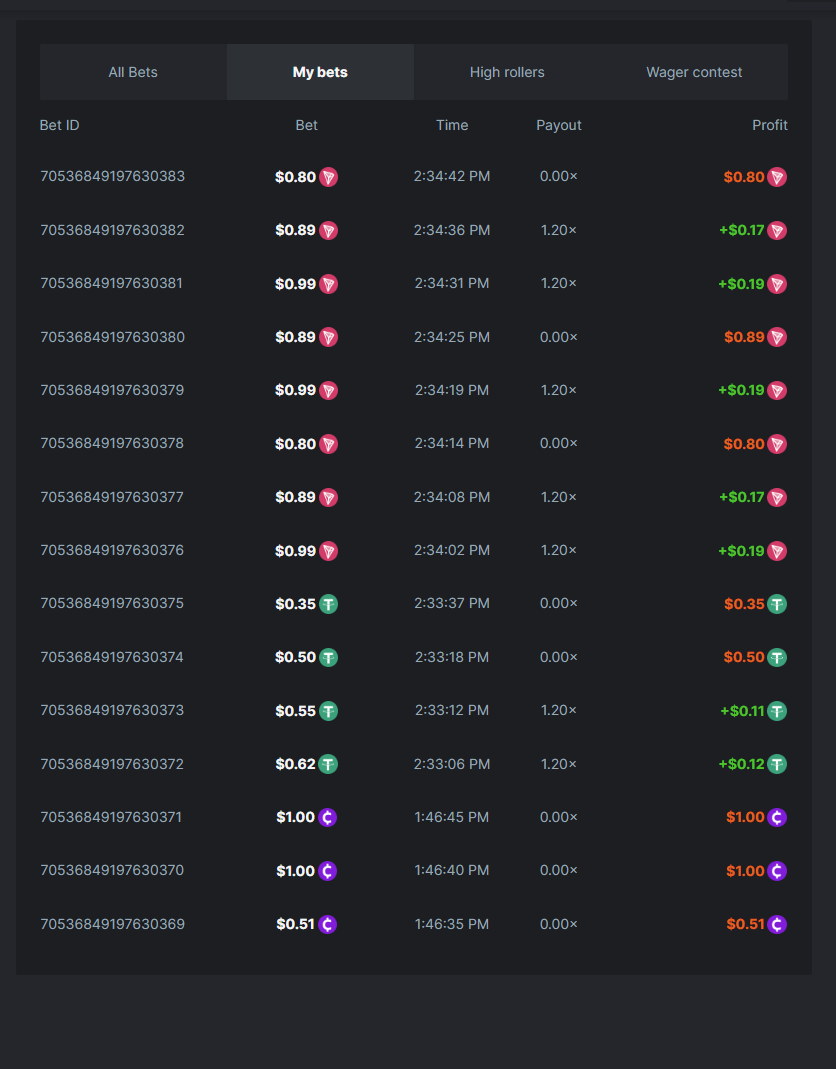
Task: Click Tether icon beside $0.35 bet amount
Action: [328, 604]
